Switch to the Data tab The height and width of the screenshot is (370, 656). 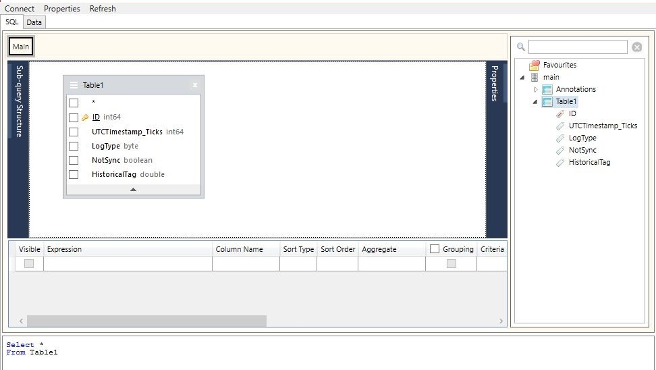coord(34,22)
